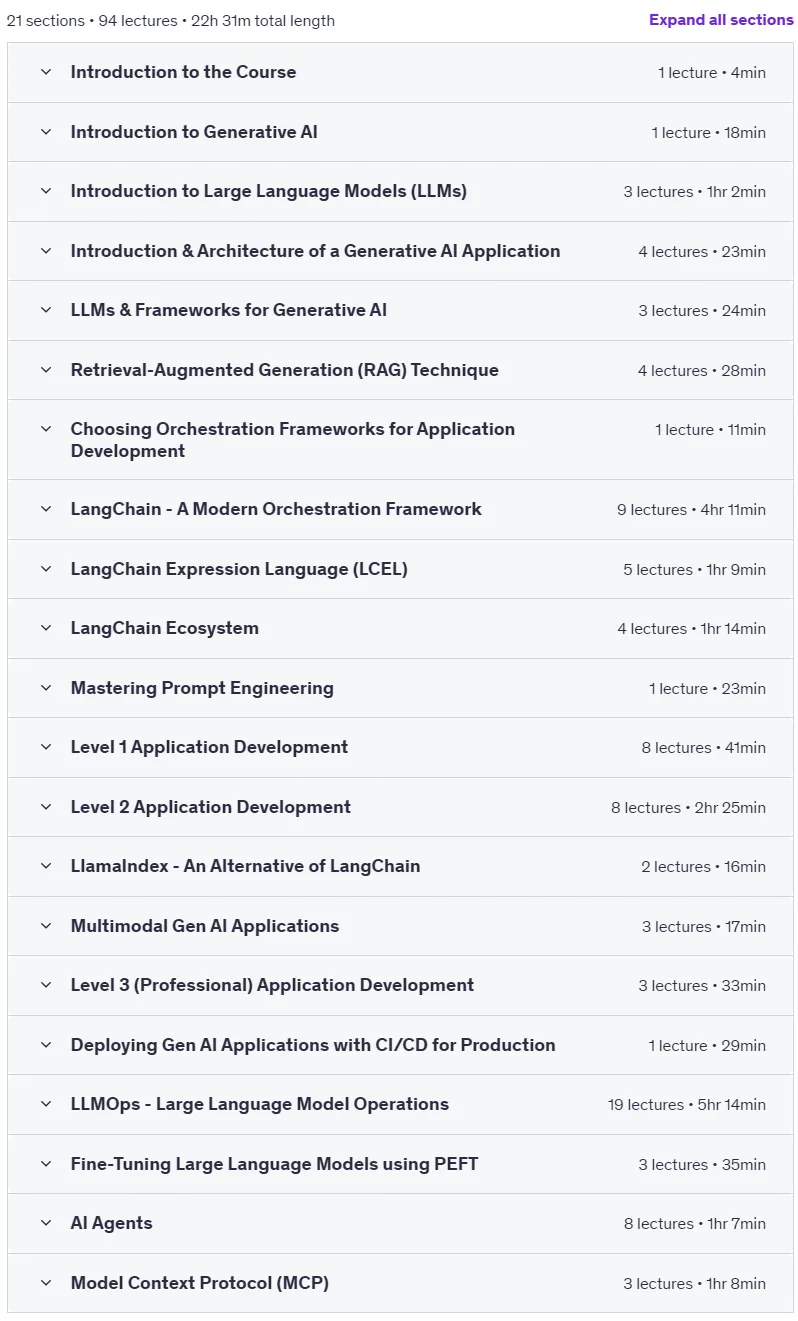Click the '4 lectures • 1hr 14min' duration

click(692, 629)
